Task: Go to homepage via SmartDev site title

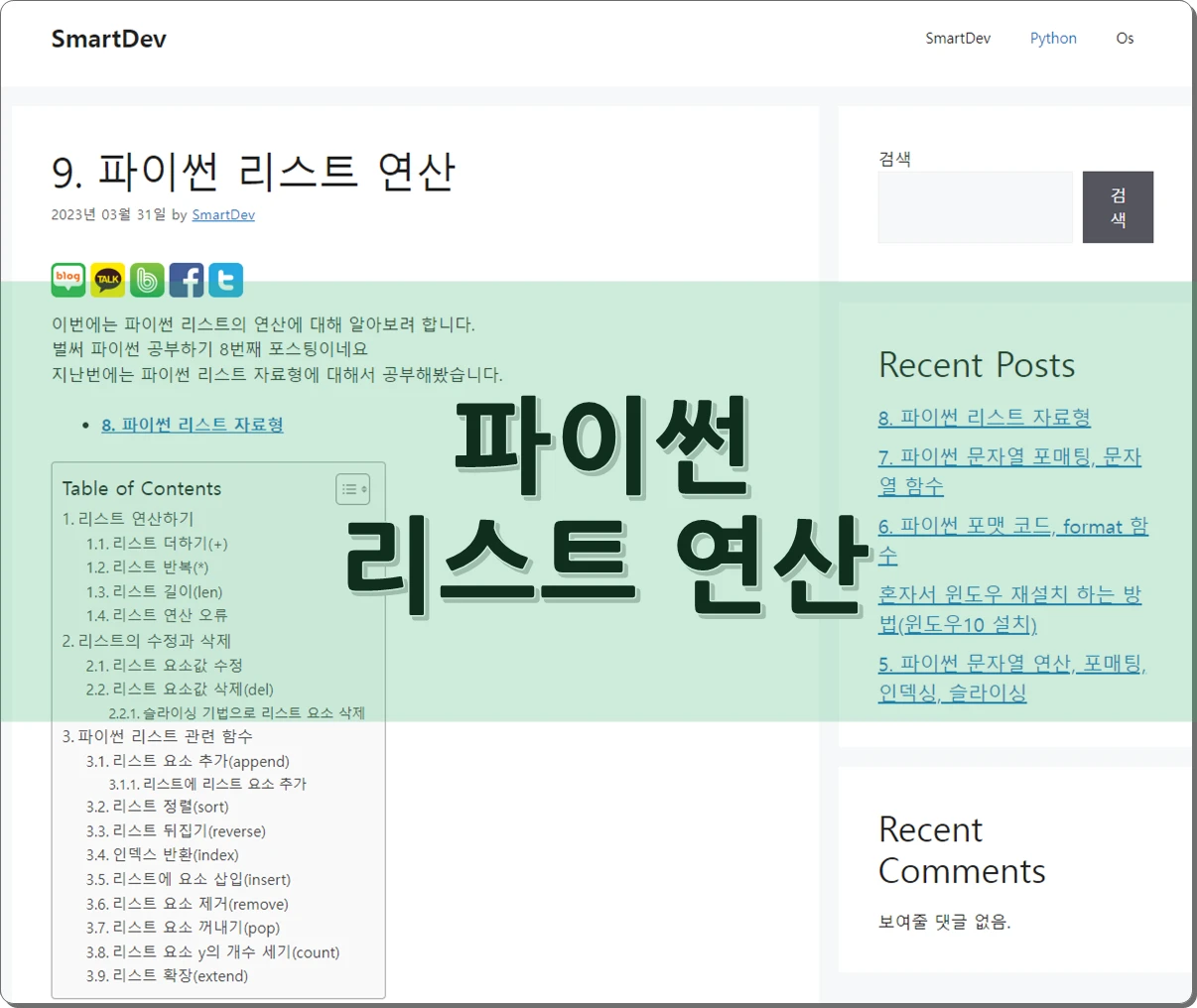Action: (108, 38)
